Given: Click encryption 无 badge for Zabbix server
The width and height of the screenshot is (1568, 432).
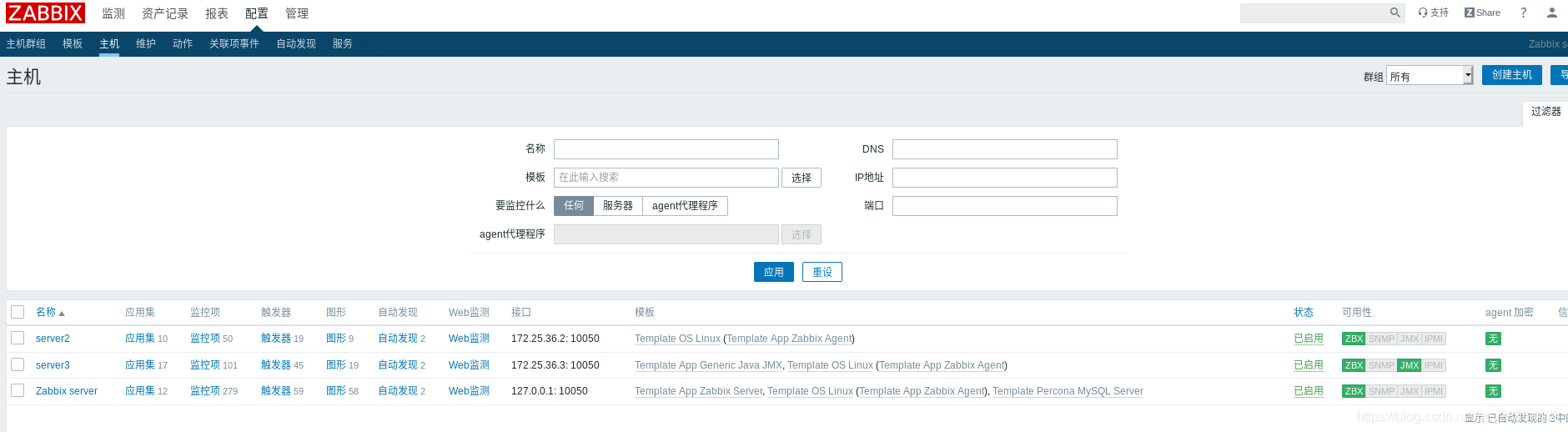Looking at the screenshot, I should pos(1493,391).
